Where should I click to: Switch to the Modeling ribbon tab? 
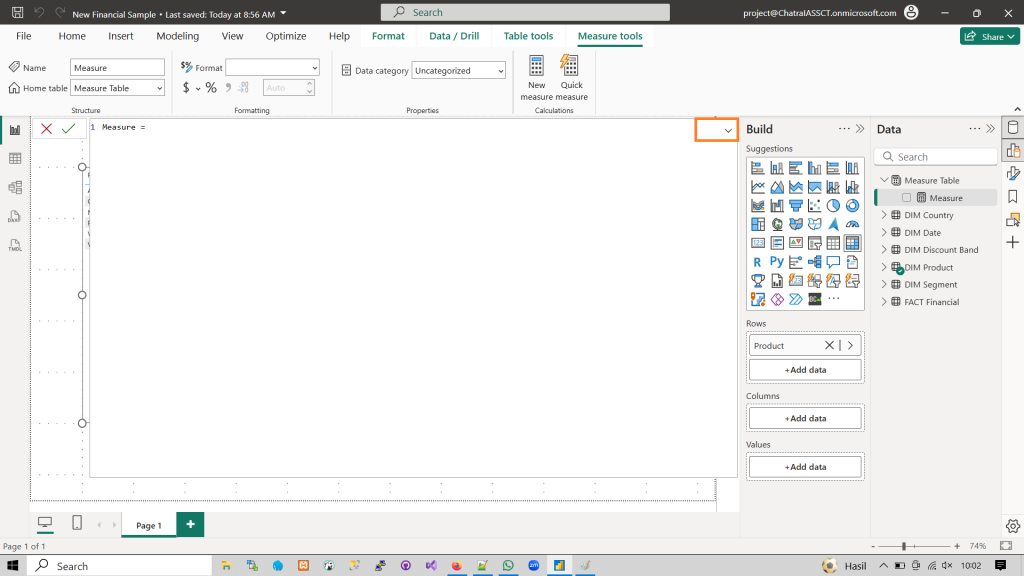tap(177, 36)
